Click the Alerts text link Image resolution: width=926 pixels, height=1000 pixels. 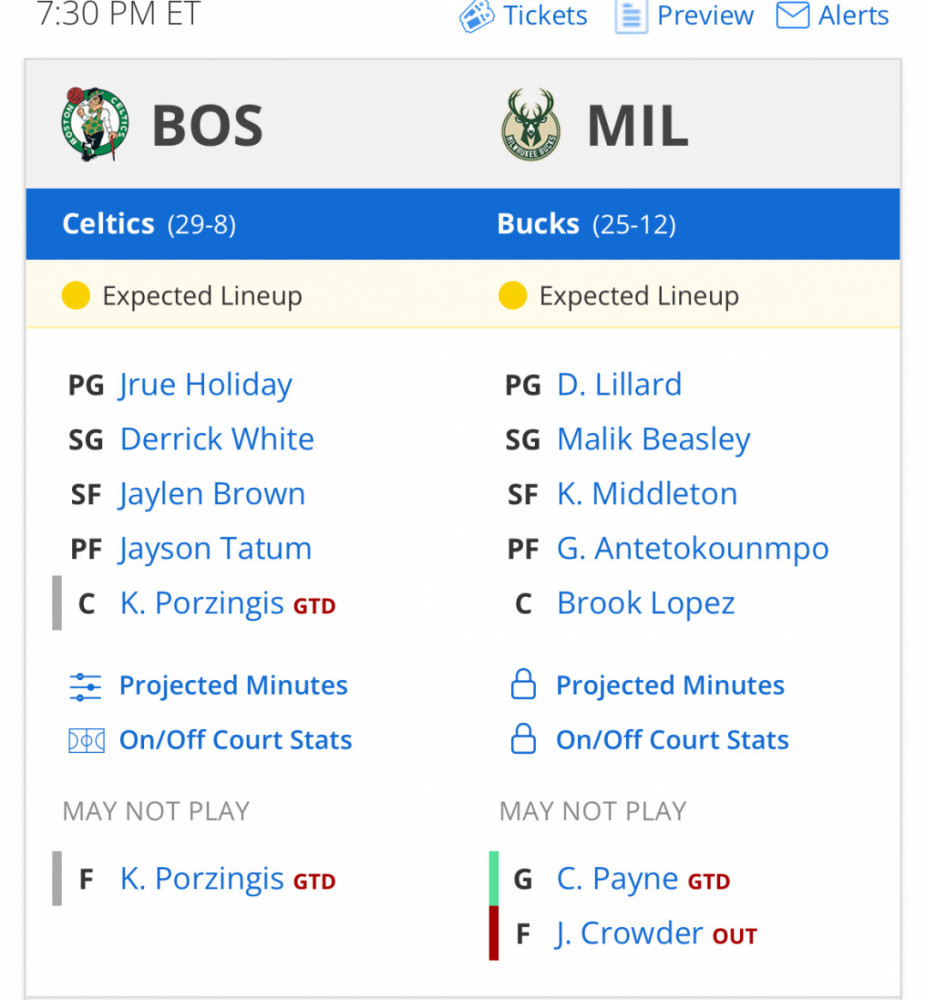point(853,15)
